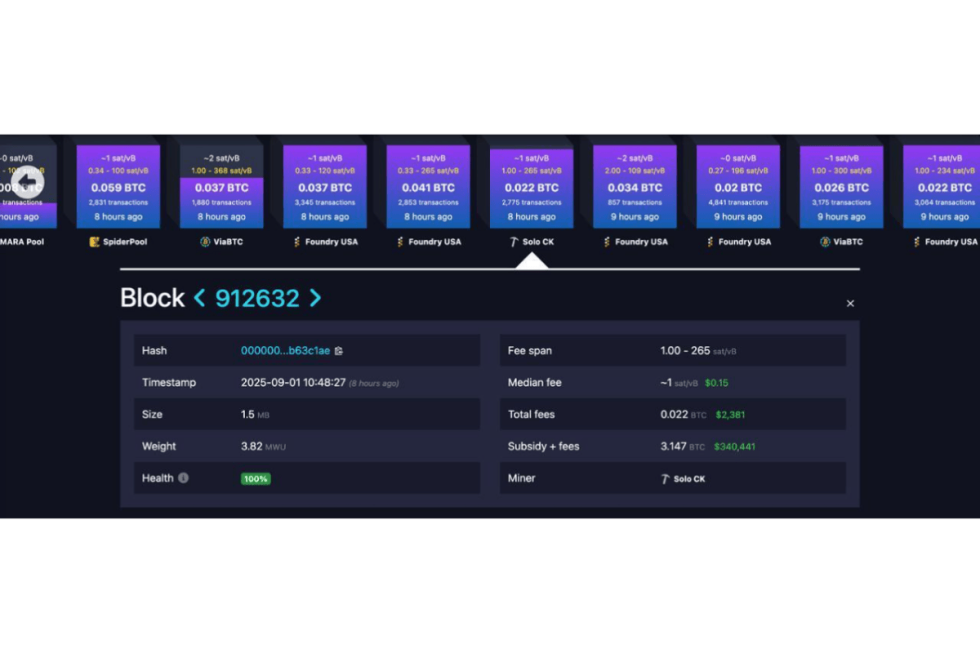The height and width of the screenshot is (653, 980).
Task: Select the 0.059 BTC block with 2,631 transactions
Action: 118,187
